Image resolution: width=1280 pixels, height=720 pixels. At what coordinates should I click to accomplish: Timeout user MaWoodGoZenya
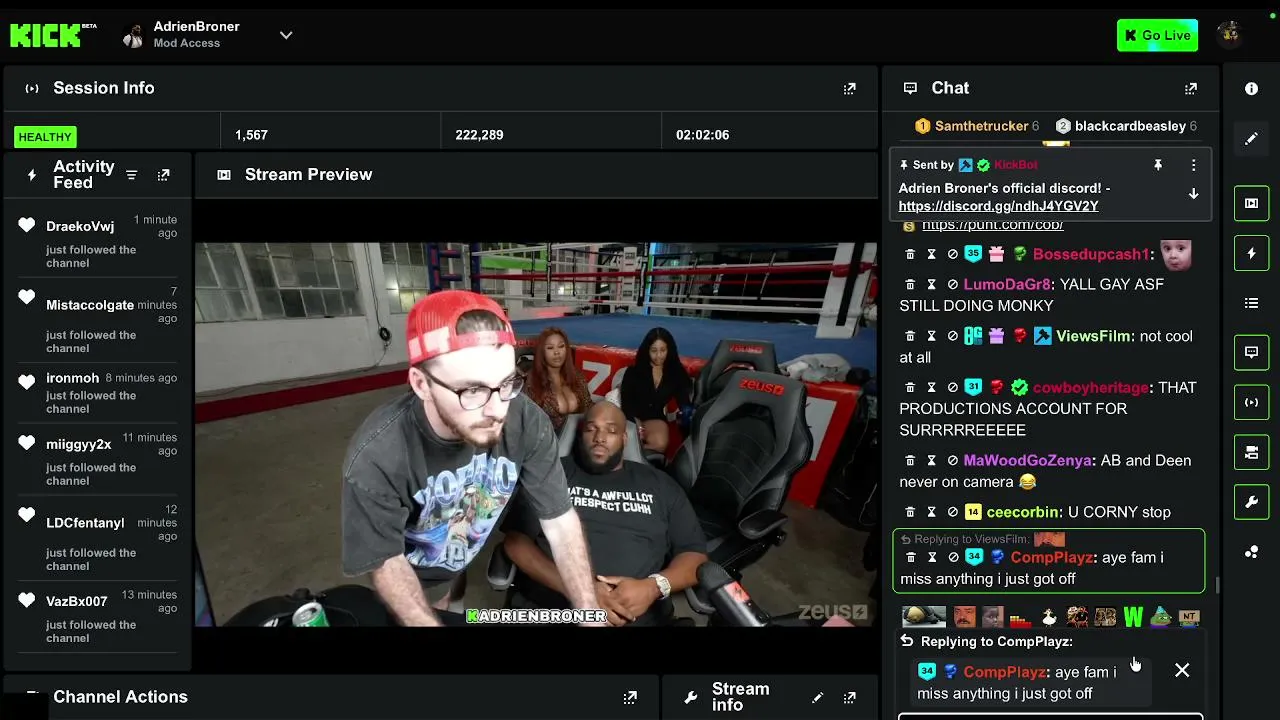click(x=931, y=461)
